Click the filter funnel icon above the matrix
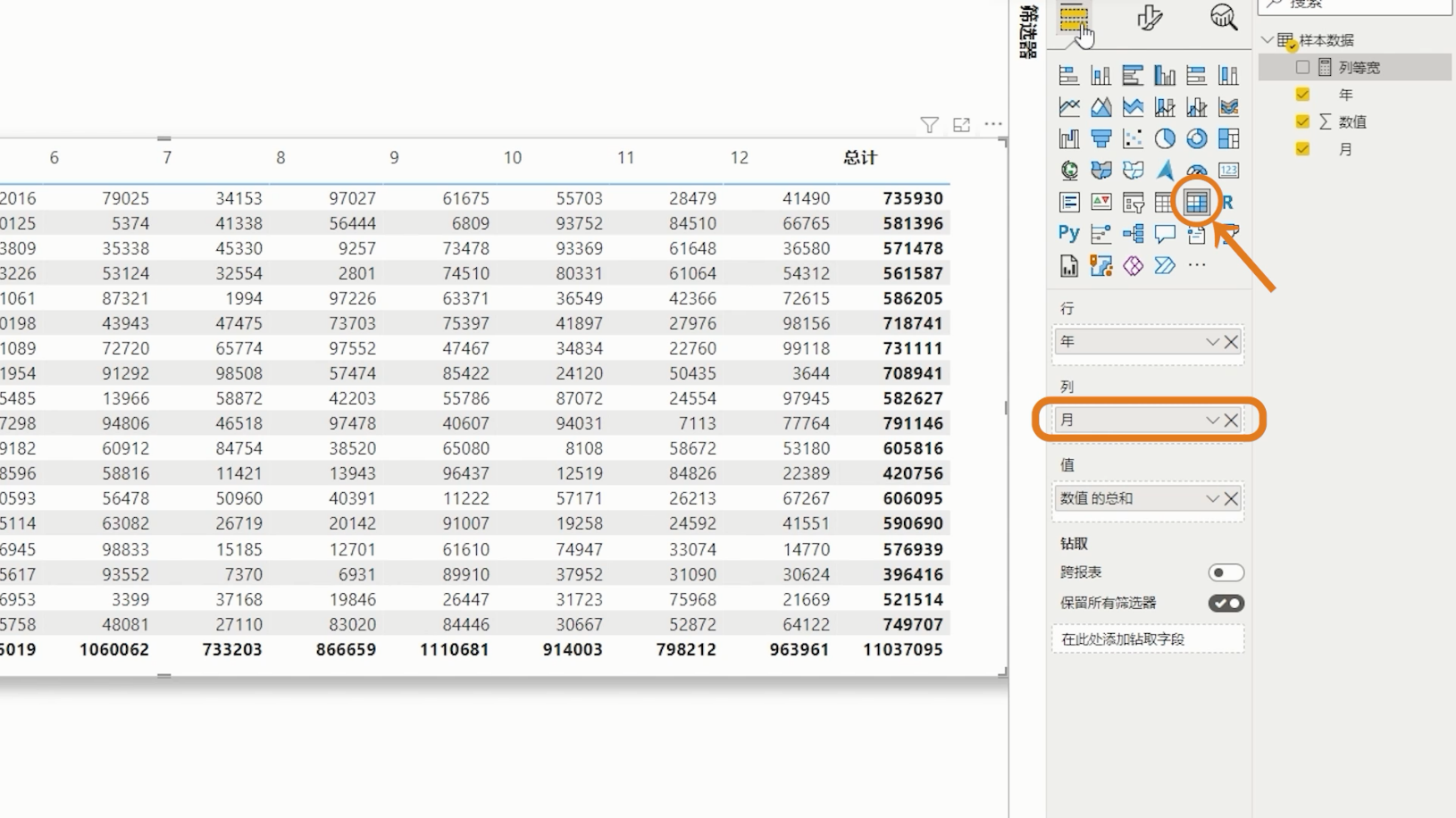The height and width of the screenshot is (818, 1456). tap(929, 125)
